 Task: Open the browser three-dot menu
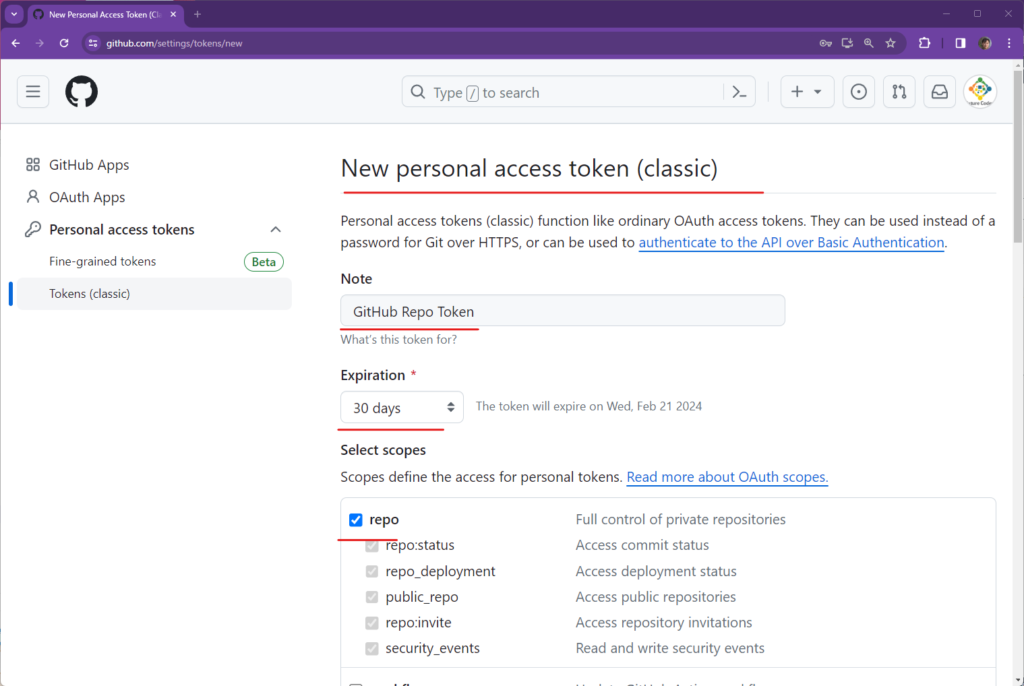[1009, 43]
